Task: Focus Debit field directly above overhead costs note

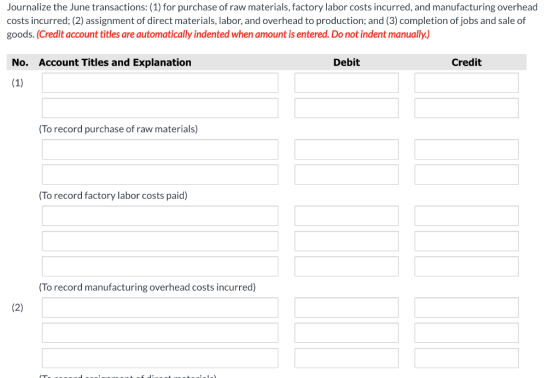Action: 346,267
